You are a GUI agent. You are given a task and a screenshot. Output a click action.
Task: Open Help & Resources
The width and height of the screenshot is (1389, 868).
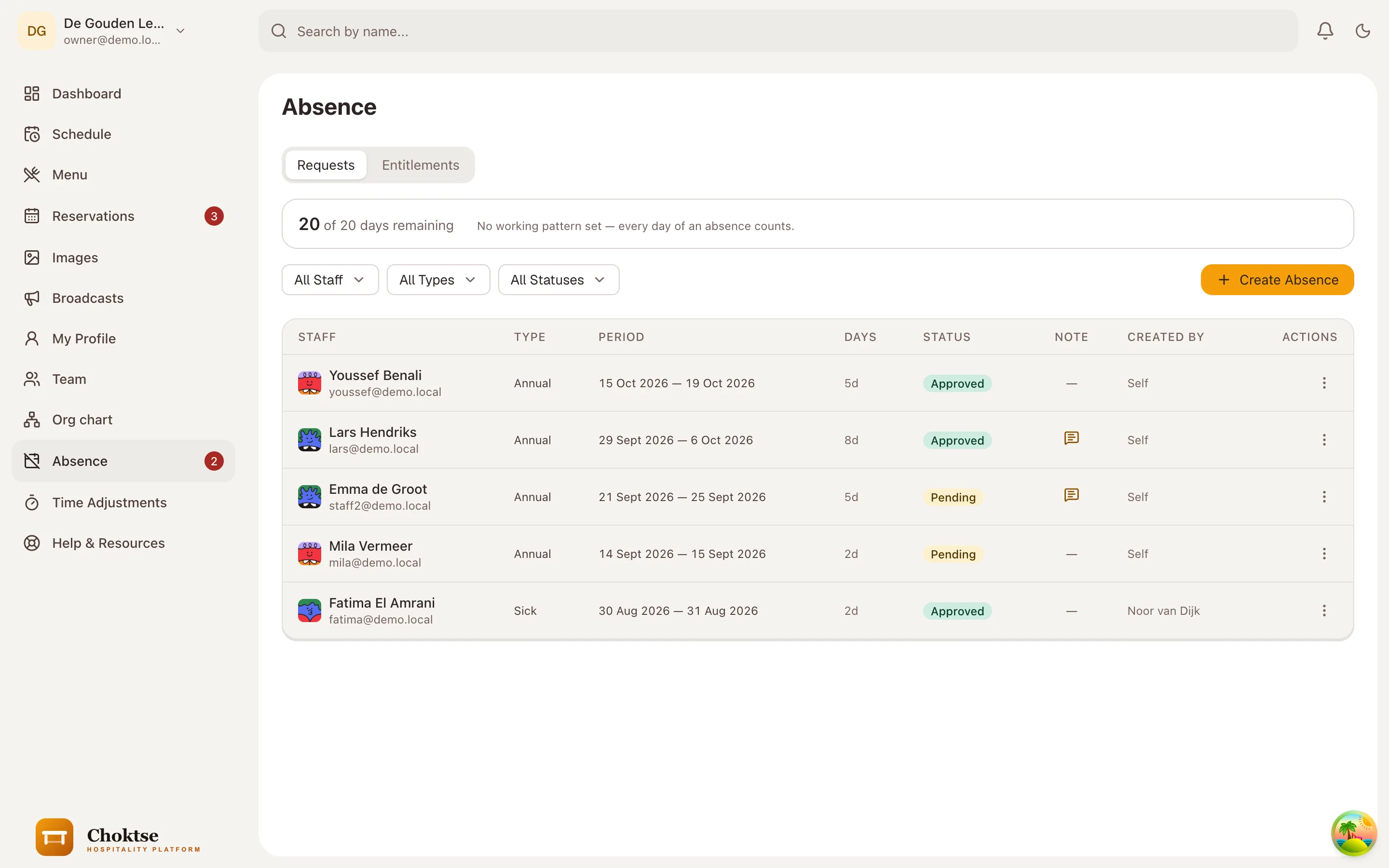pos(123,543)
